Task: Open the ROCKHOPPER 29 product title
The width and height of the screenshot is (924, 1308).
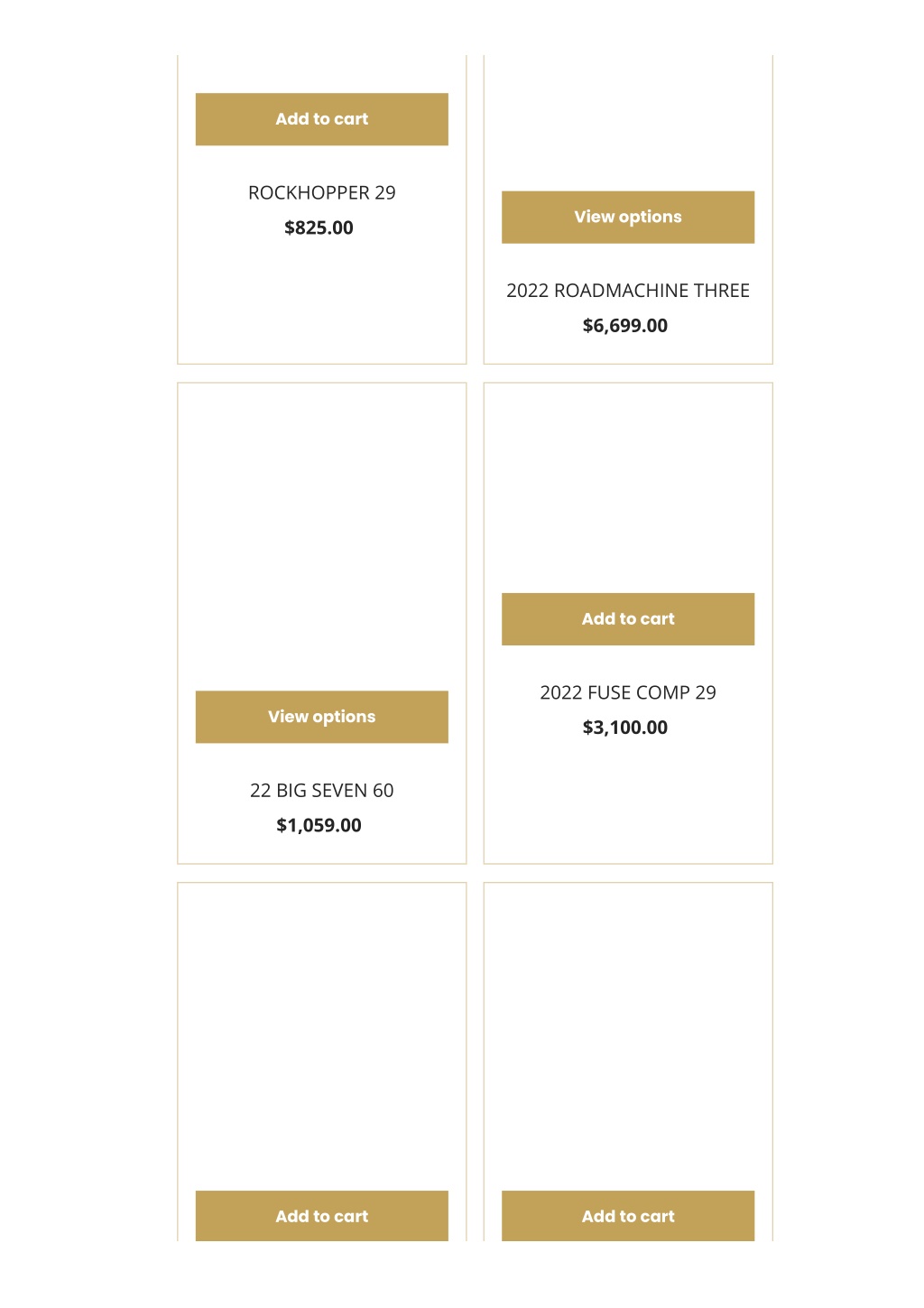Action: (x=321, y=193)
